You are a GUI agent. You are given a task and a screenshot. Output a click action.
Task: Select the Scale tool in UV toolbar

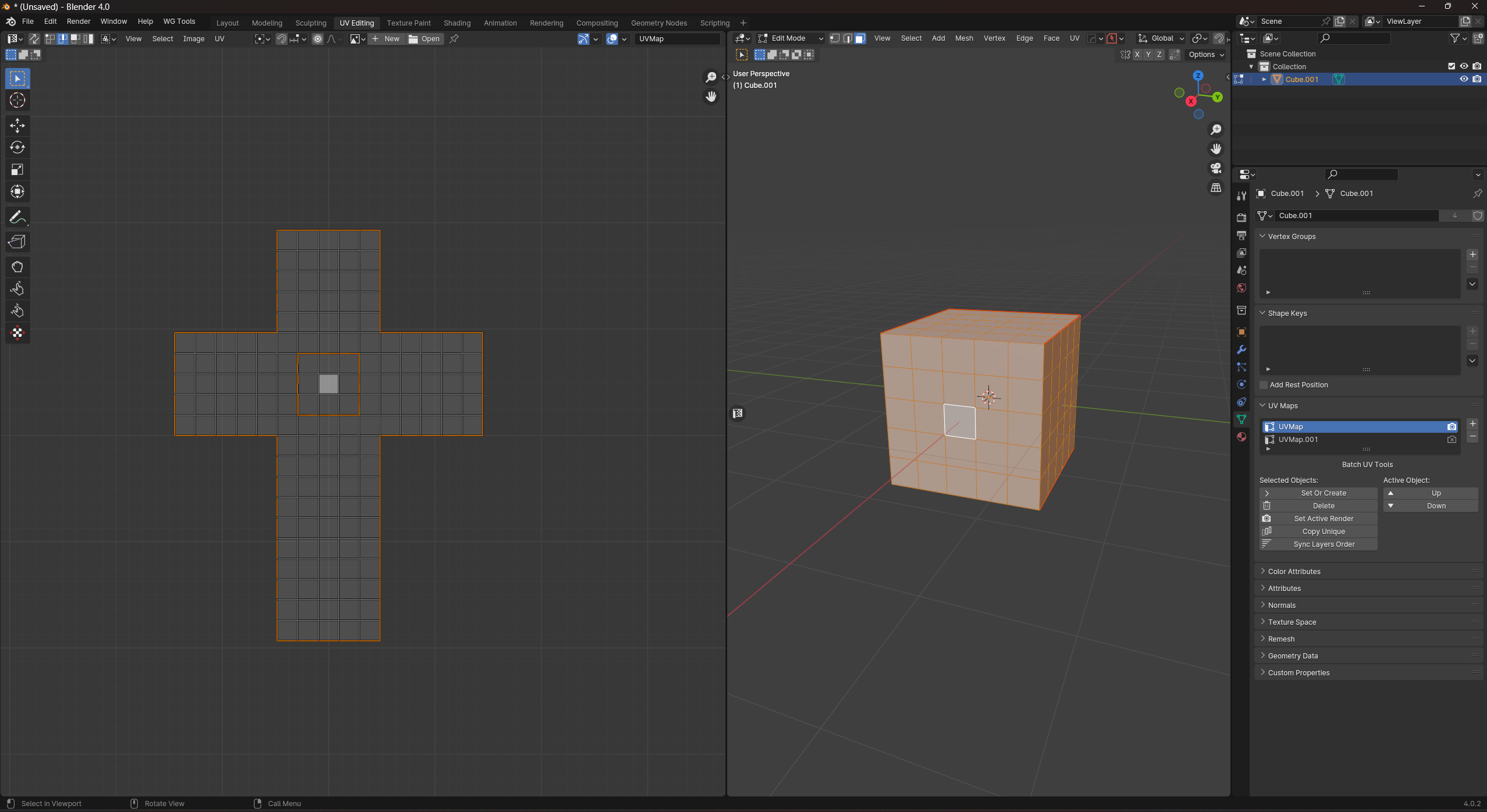pyautogui.click(x=17, y=169)
